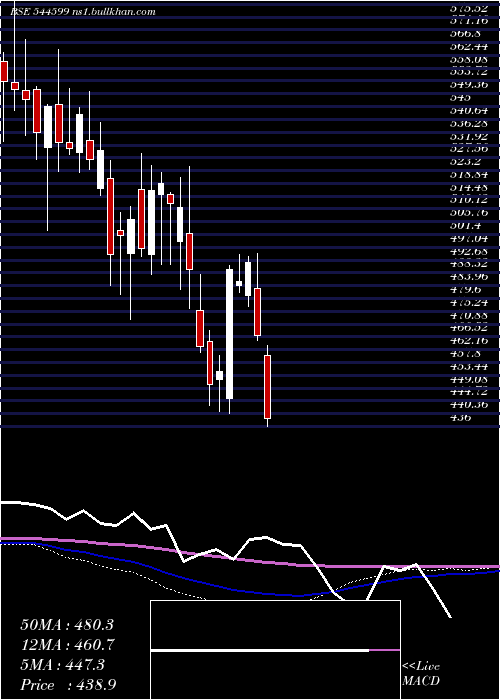Click the 483.96 price axis label

[467, 276]
